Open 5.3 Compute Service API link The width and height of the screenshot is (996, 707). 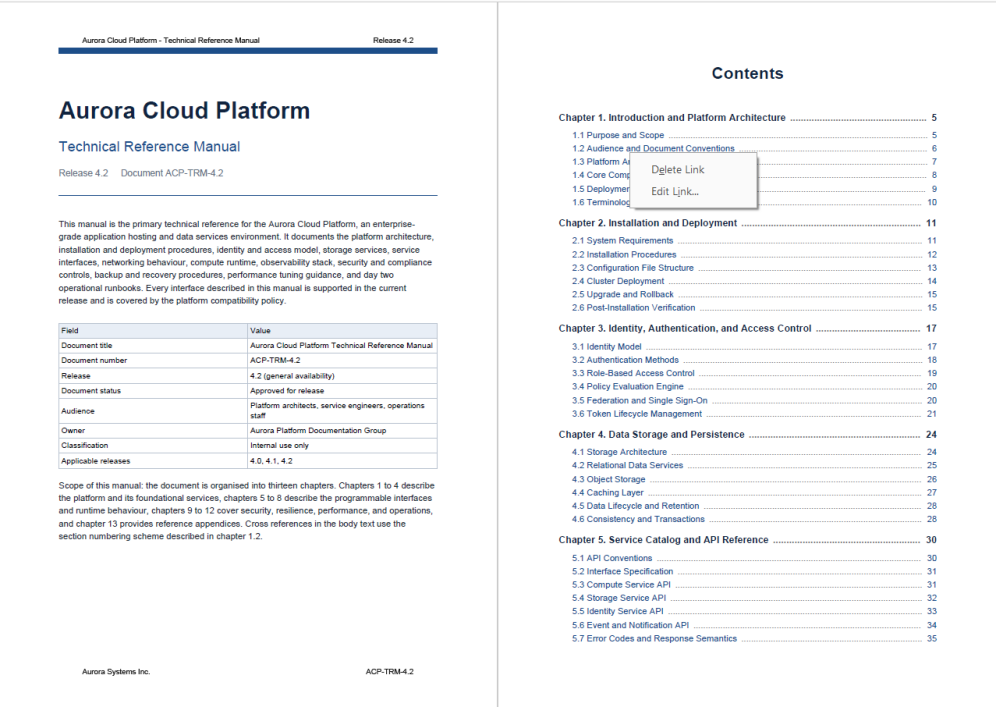click(621, 585)
